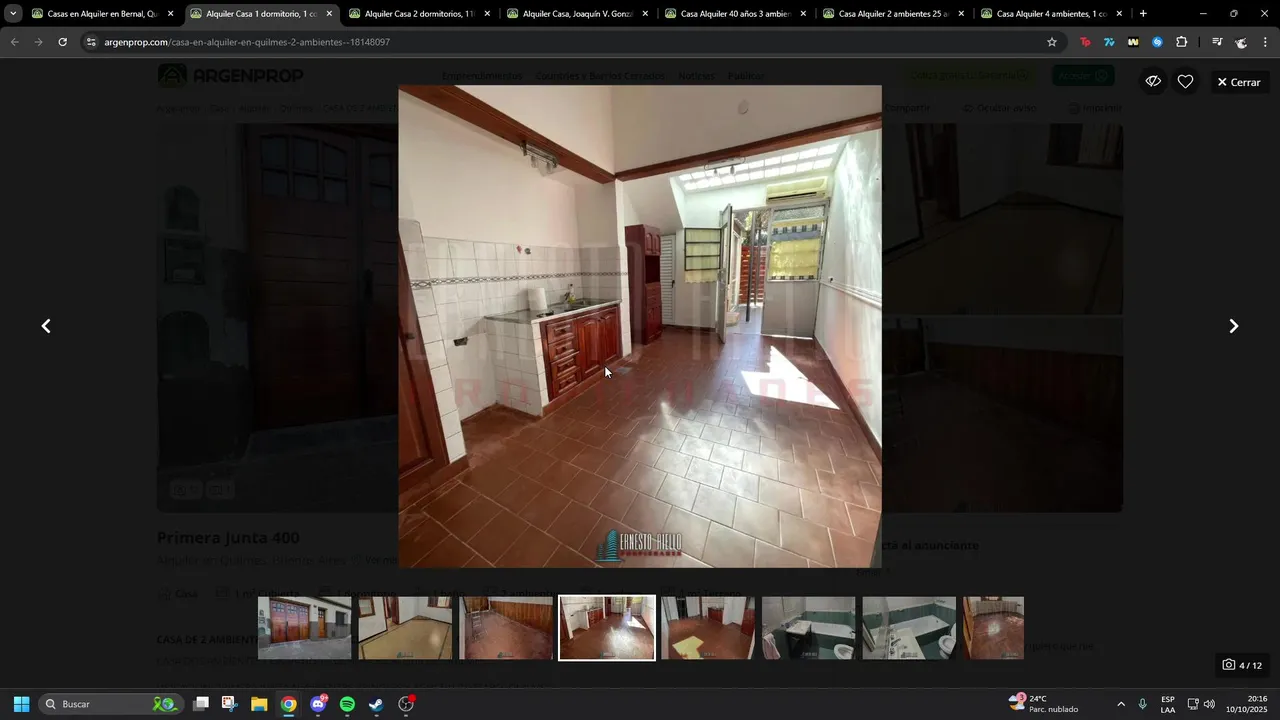The height and width of the screenshot is (720, 1280).
Task: Go forward in browser history
Action: [x=38, y=42]
